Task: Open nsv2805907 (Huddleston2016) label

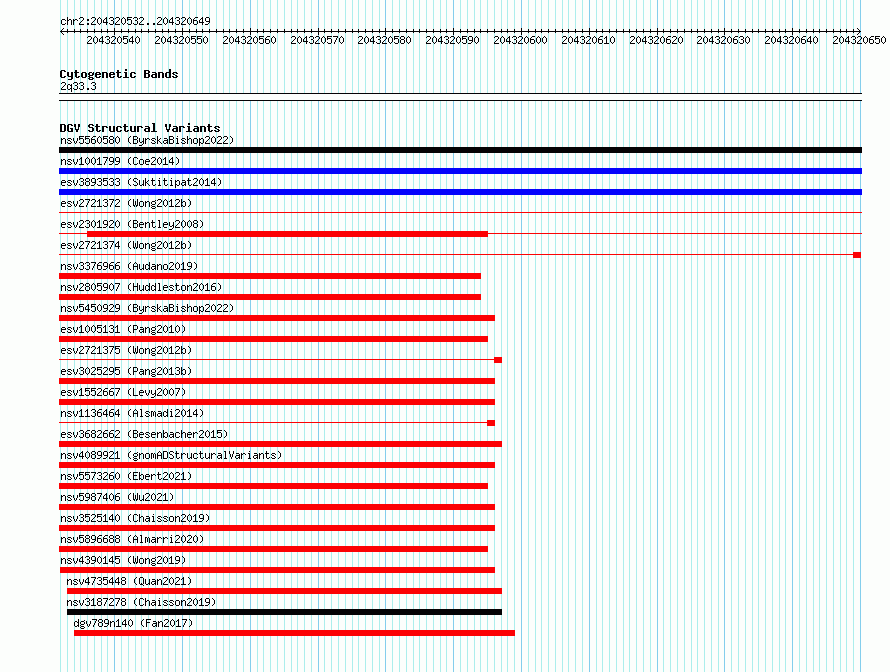Action: click(x=141, y=287)
